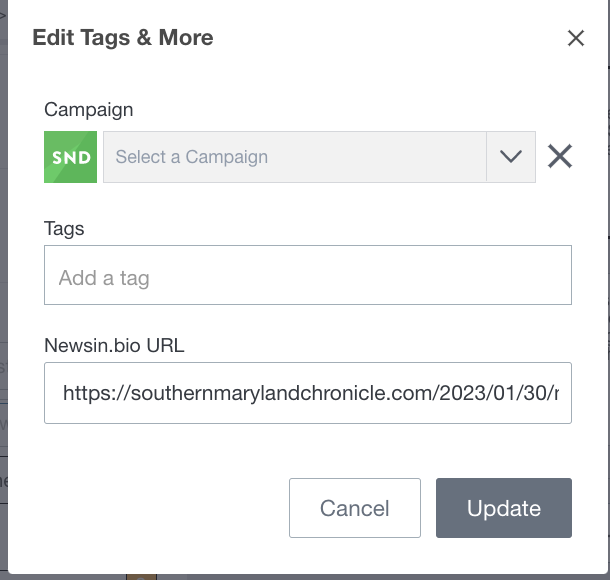Click the green SND account icon
Viewport: 610px width, 580px height.
[x=70, y=157]
